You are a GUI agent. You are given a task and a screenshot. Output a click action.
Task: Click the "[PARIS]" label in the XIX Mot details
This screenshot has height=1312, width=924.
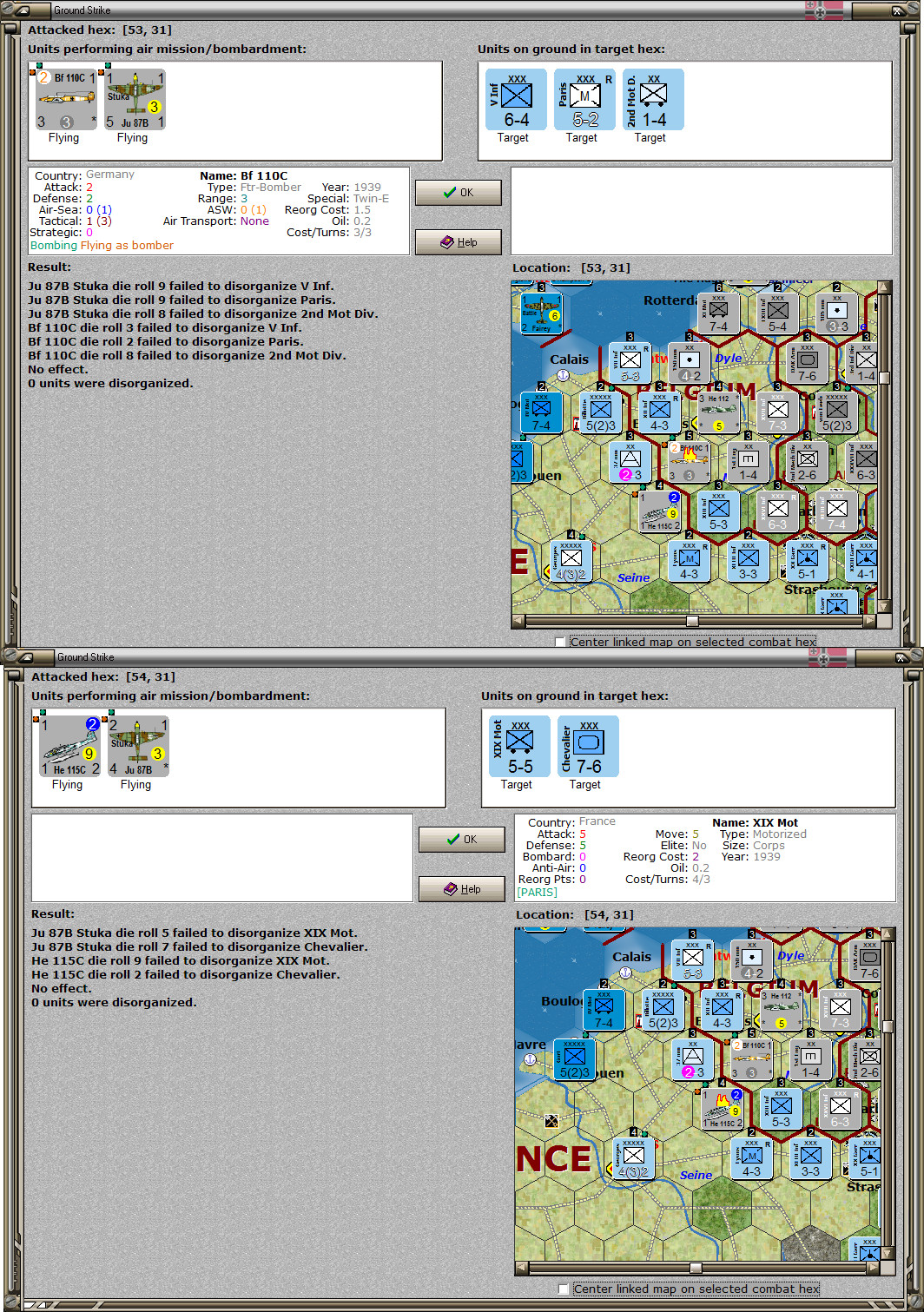[x=537, y=892]
